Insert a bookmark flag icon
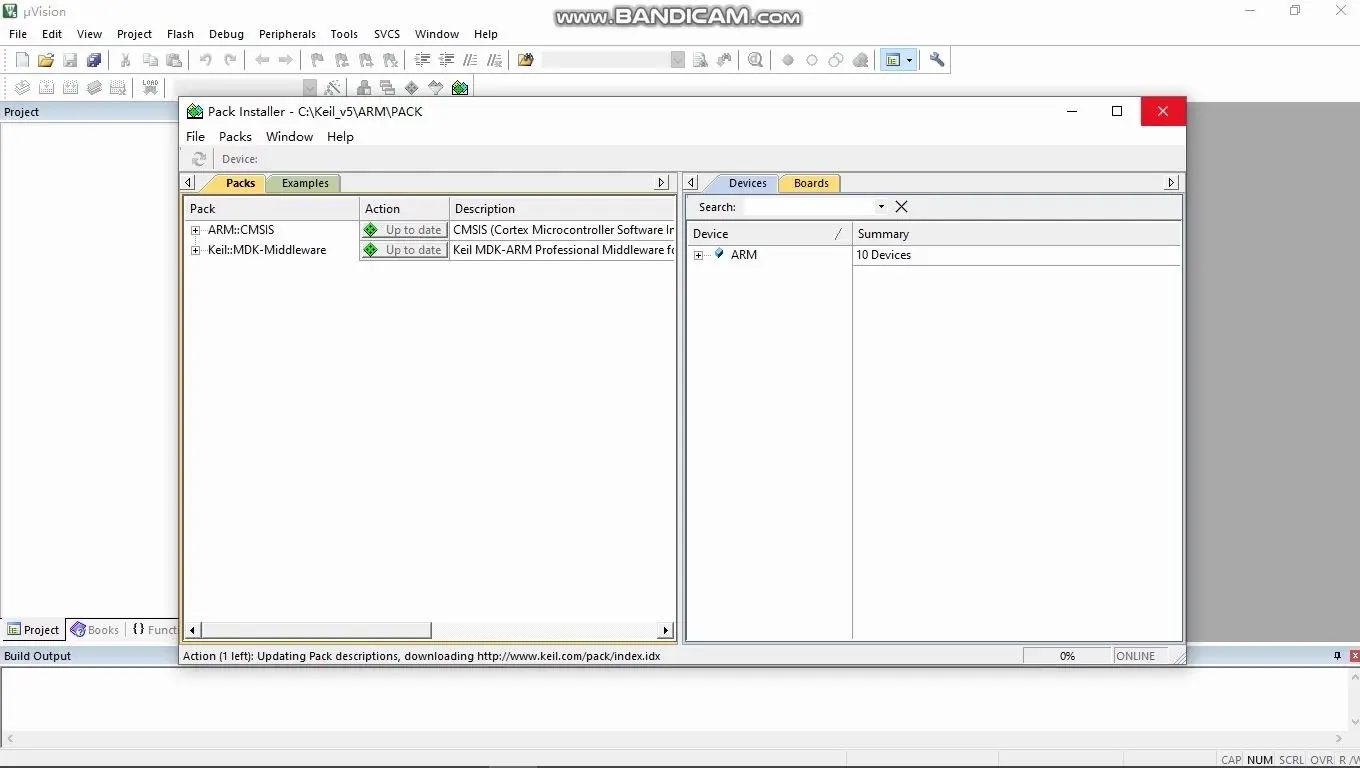This screenshot has width=1360, height=768. coord(318,60)
